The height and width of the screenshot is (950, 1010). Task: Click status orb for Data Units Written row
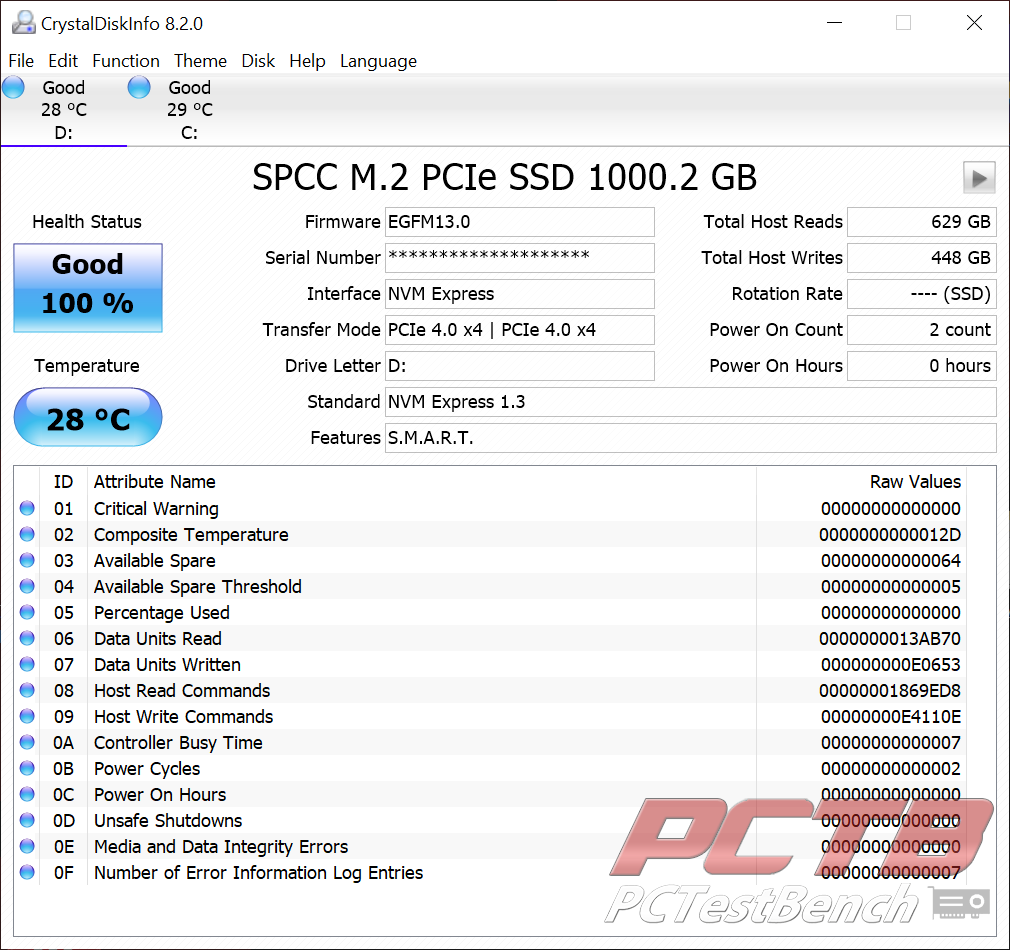(27, 664)
